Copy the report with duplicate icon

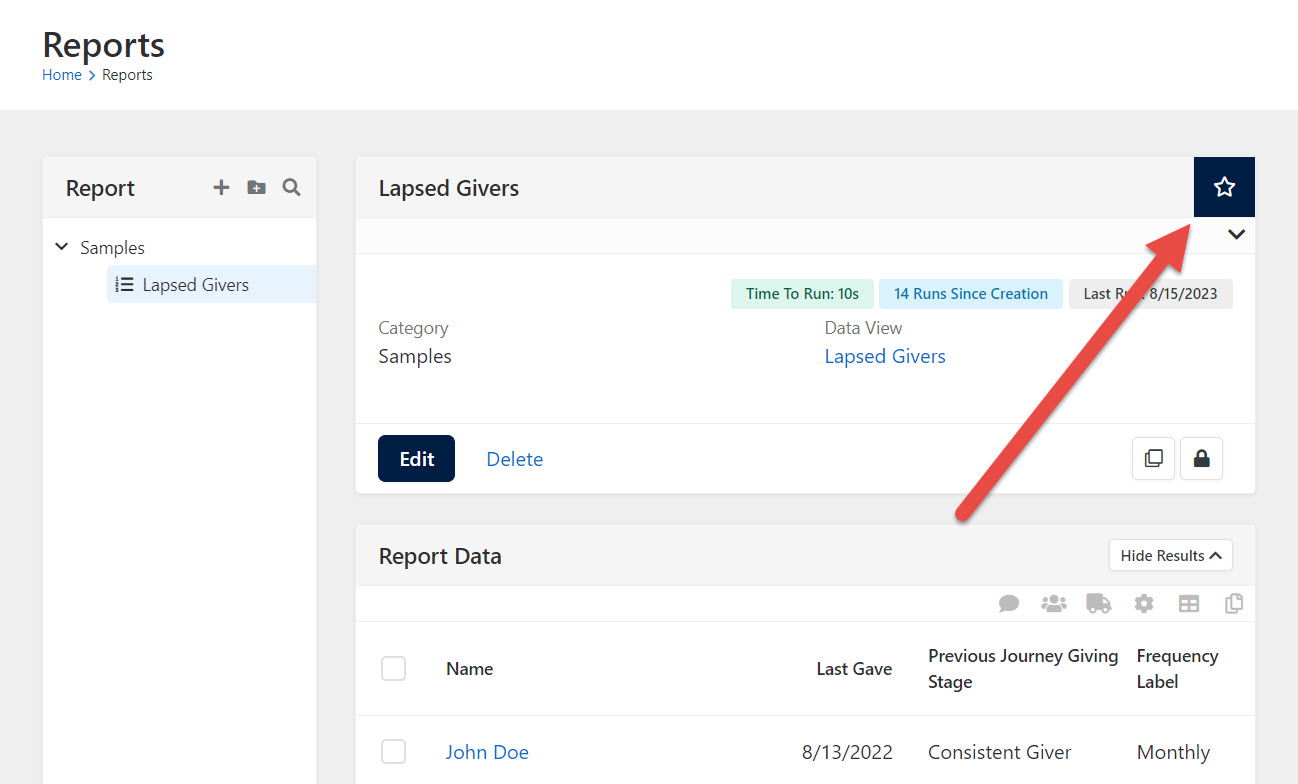pos(1153,458)
